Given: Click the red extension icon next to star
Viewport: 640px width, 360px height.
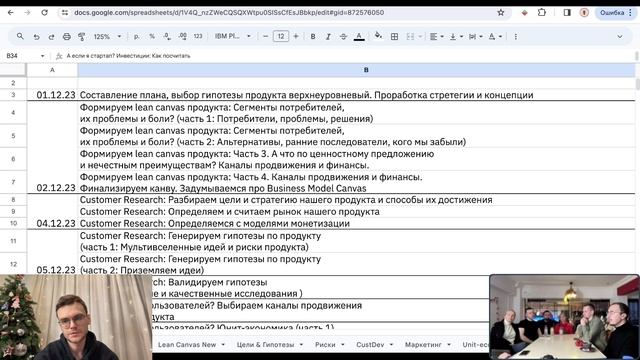Looking at the screenshot, I should 524,13.
